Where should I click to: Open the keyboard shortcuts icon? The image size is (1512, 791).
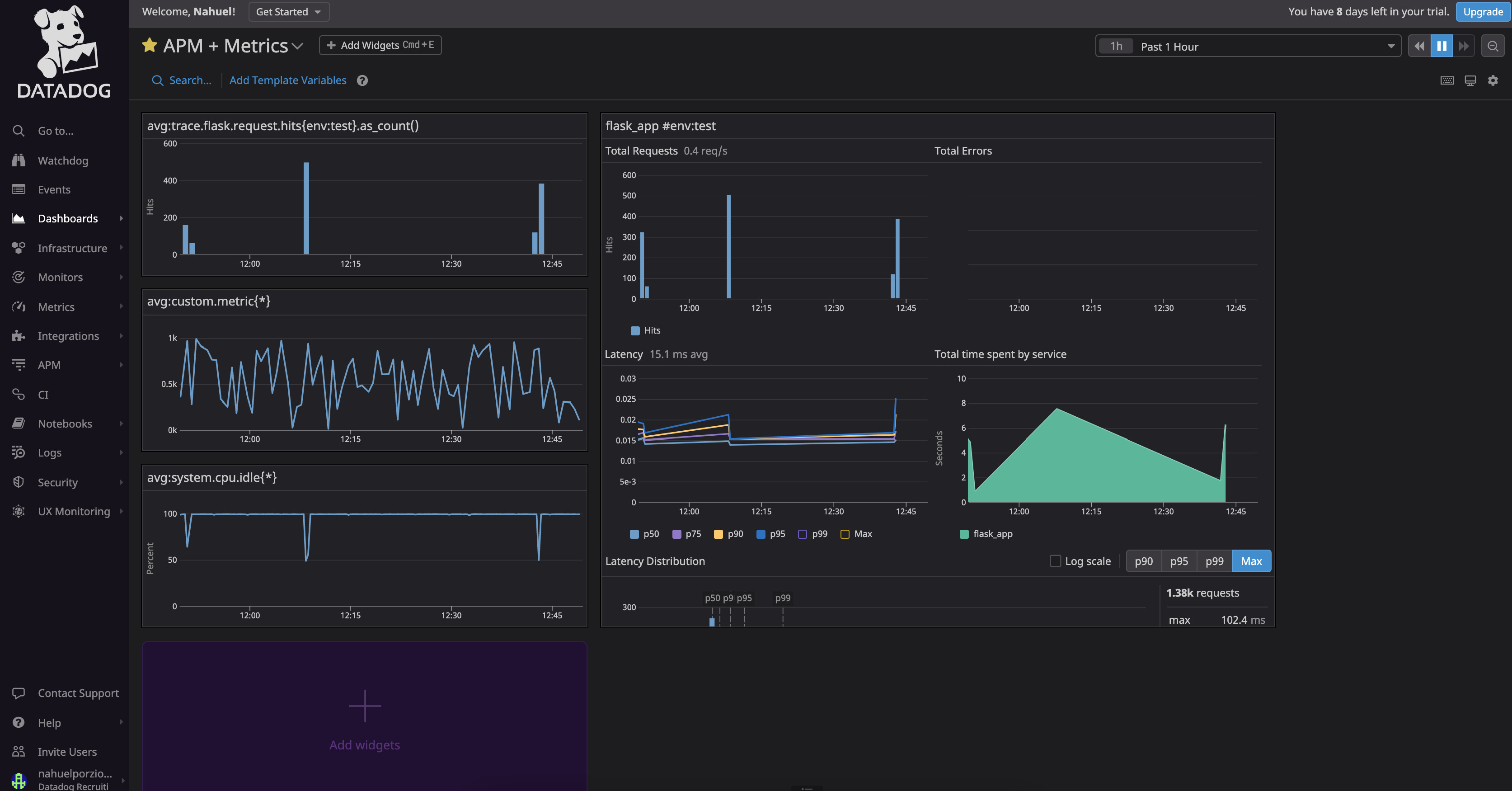pyautogui.click(x=1447, y=80)
